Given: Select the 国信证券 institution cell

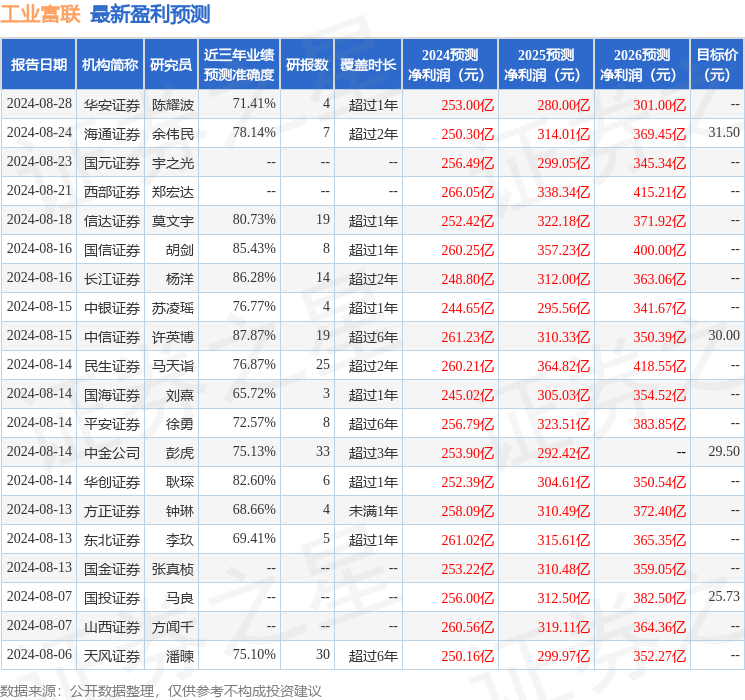Looking at the screenshot, I should tap(112, 250).
